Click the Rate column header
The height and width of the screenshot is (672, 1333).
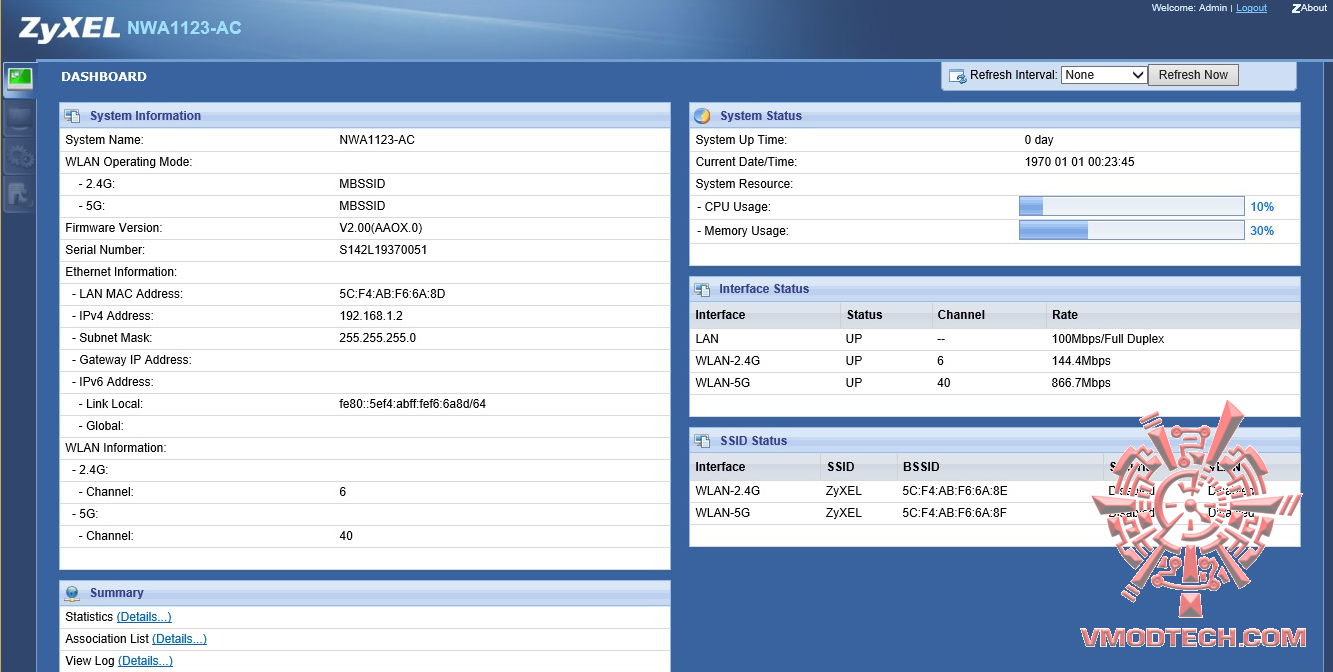1065,315
